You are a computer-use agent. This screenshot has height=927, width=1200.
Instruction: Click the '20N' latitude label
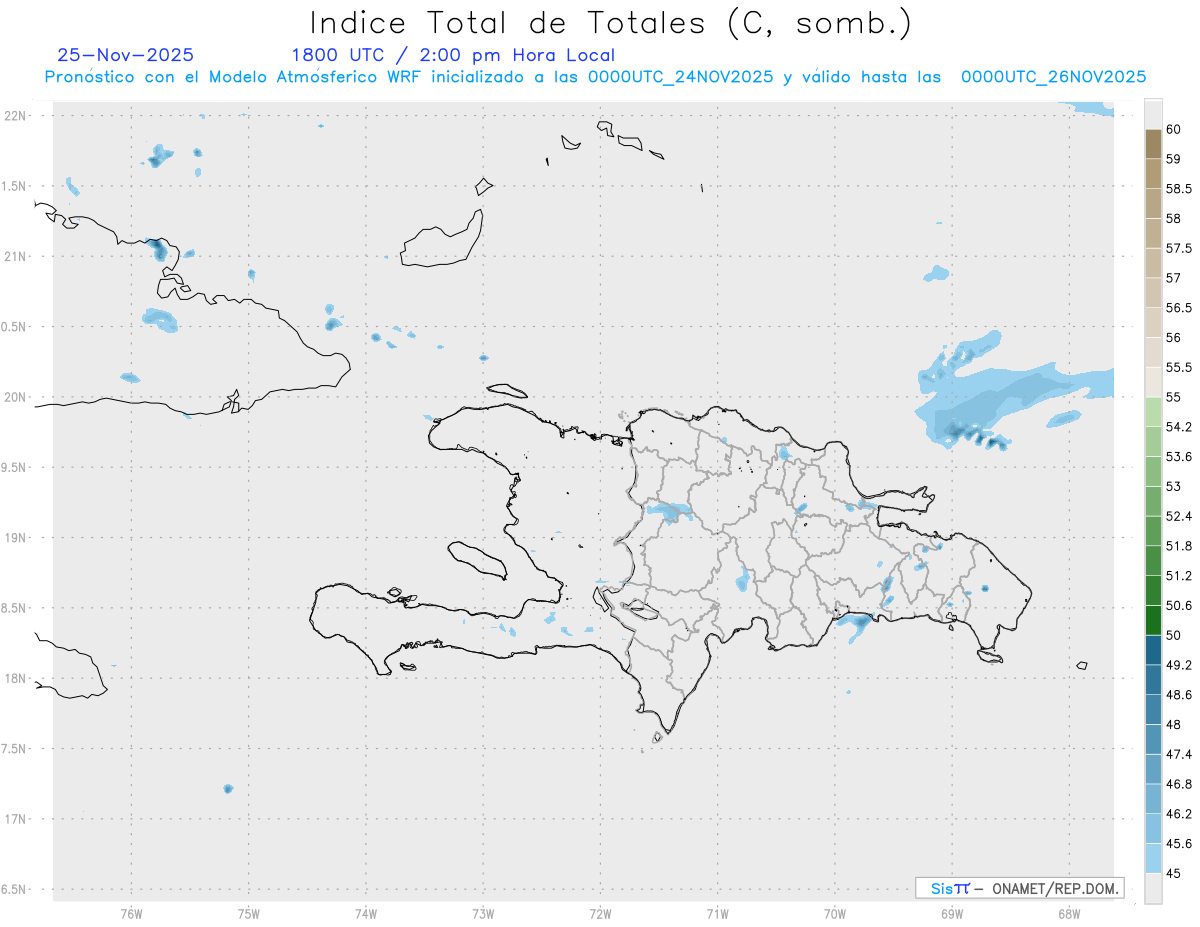tap(16, 397)
